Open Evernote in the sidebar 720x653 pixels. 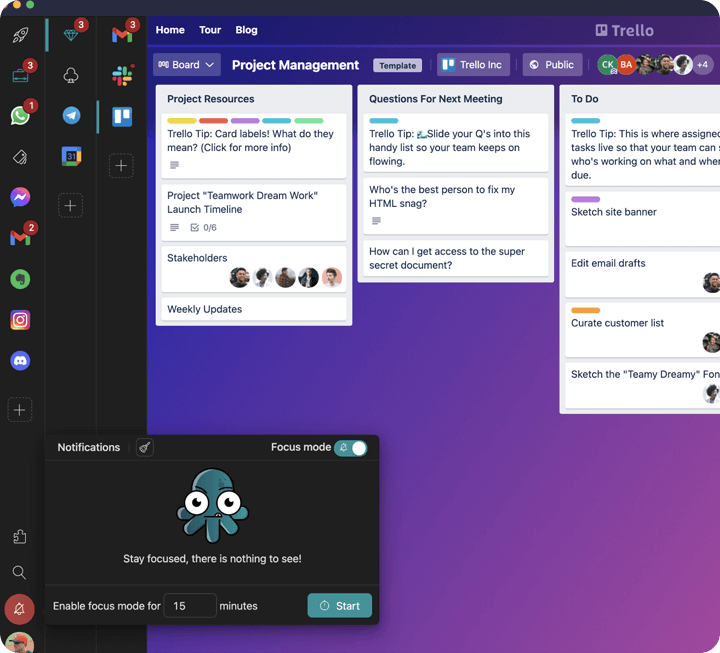point(20,279)
